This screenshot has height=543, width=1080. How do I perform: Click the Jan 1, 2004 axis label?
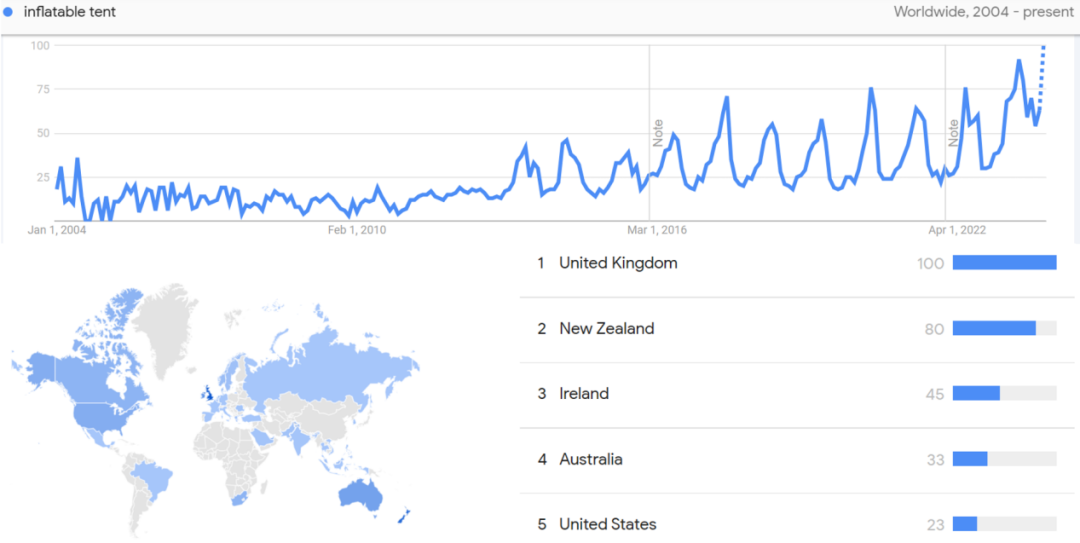pos(56,231)
